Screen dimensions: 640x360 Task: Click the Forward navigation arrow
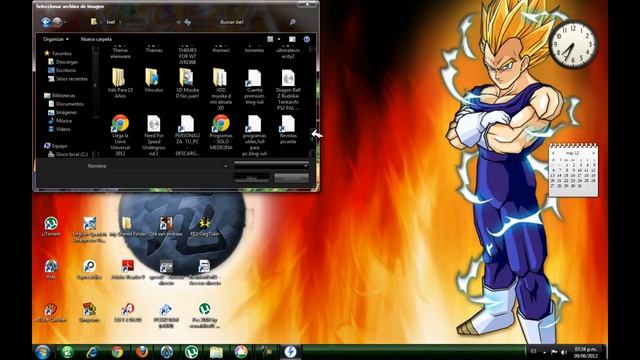pos(58,22)
